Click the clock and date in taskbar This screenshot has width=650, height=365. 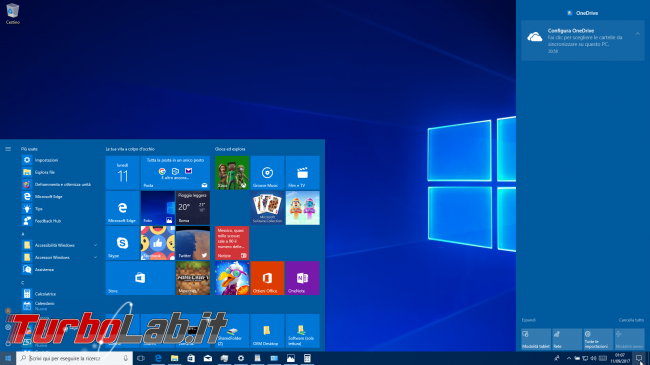pyautogui.click(x=620, y=358)
